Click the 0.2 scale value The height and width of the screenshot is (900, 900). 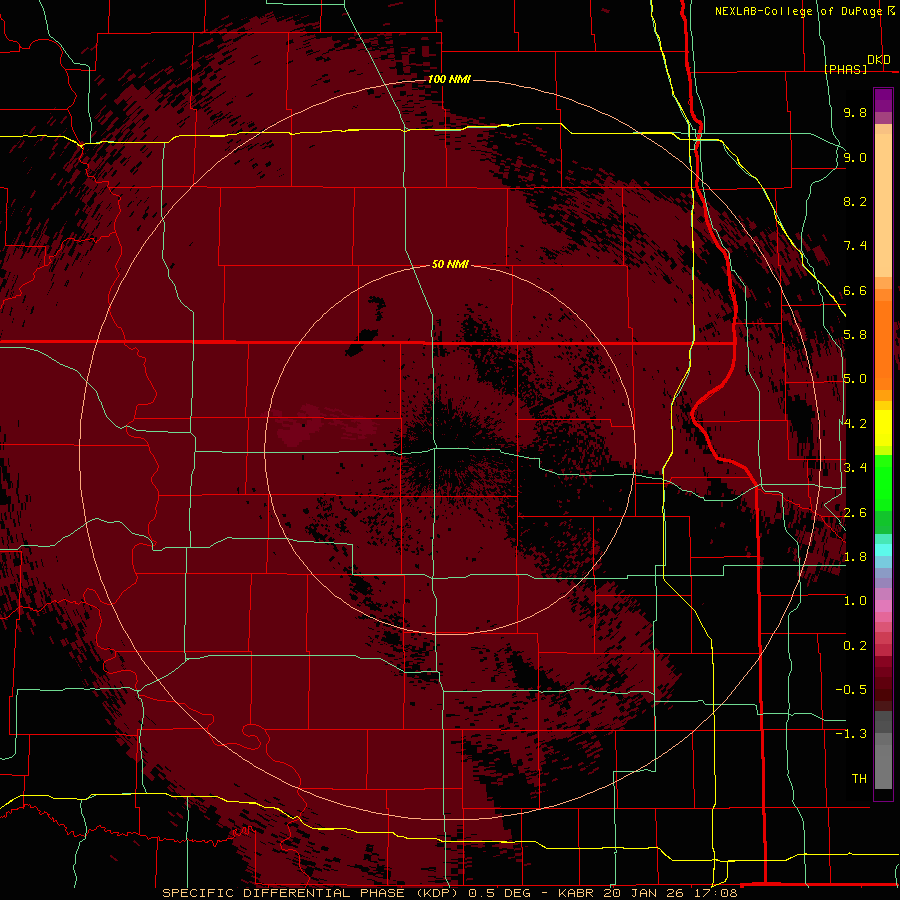coord(855,646)
